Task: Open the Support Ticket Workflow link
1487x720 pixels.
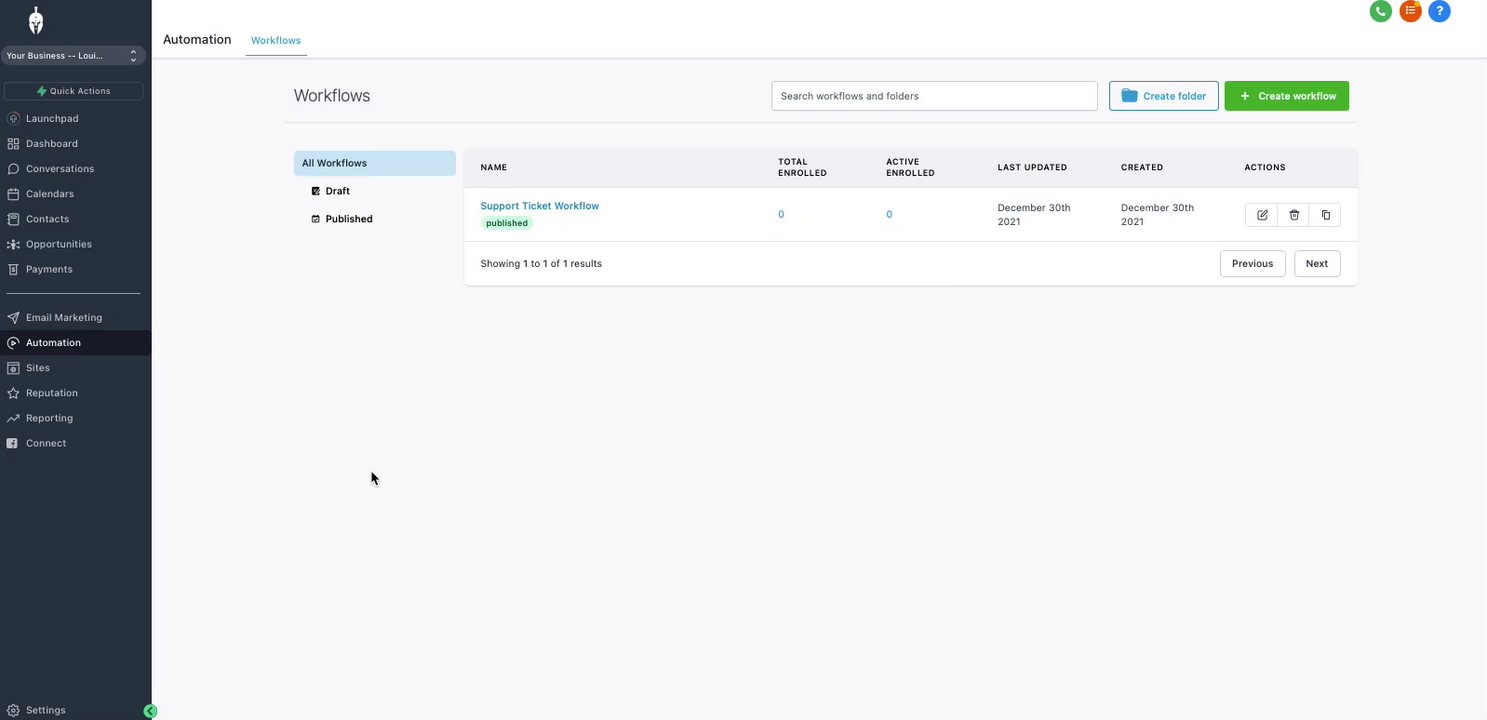Action: (x=539, y=206)
